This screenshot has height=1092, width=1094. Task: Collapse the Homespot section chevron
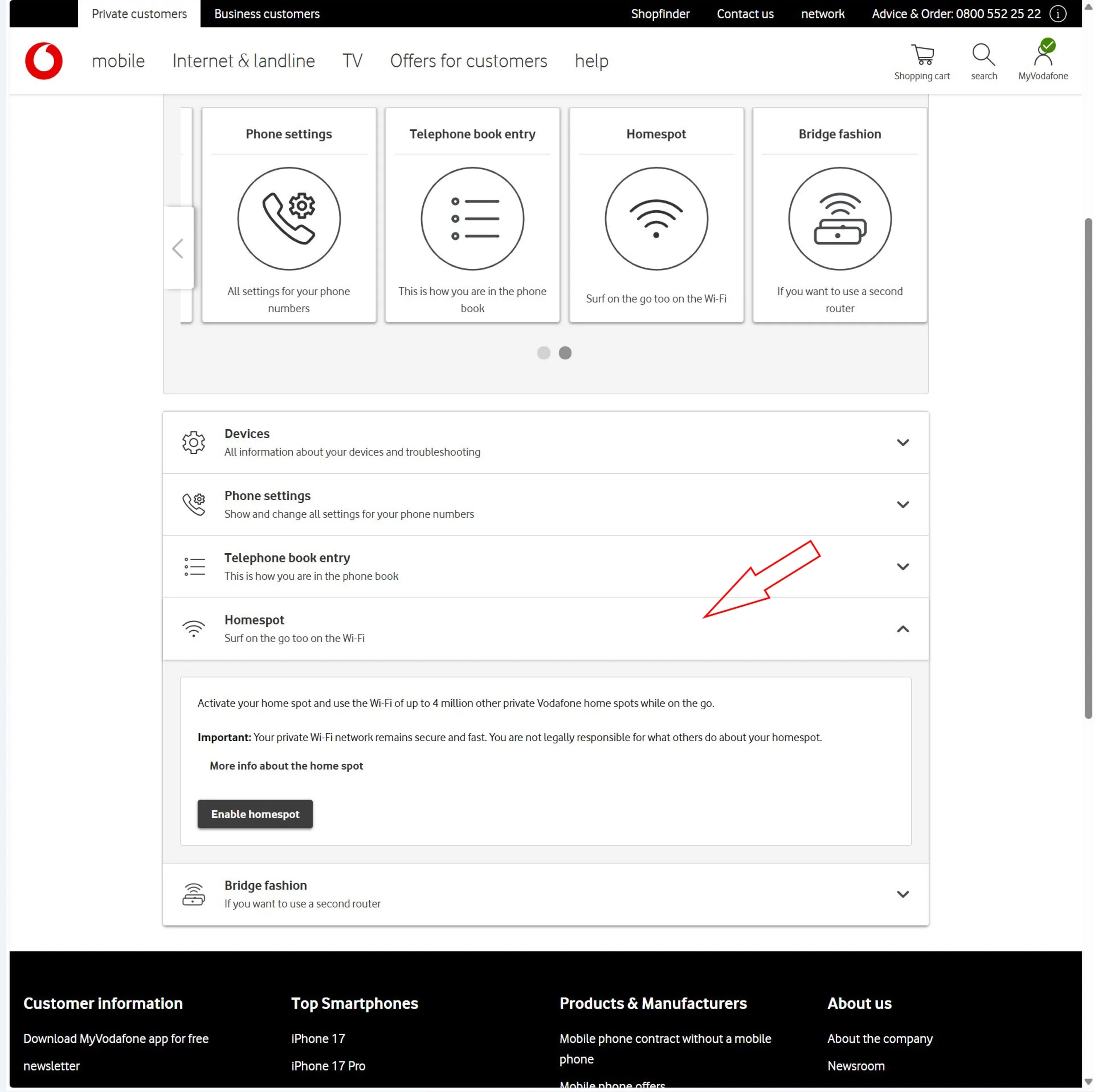(903, 629)
